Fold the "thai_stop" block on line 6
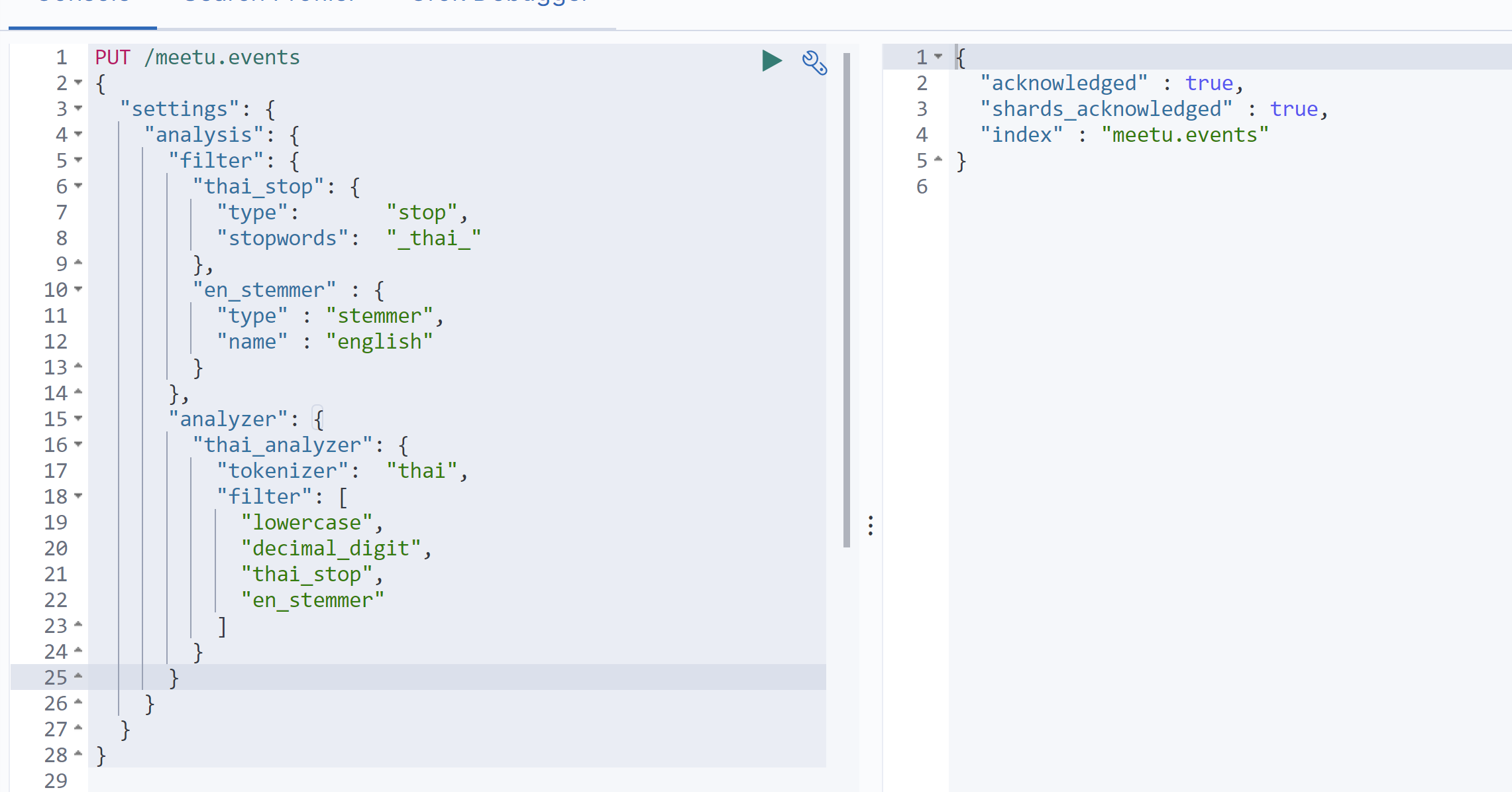The width and height of the screenshot is (1512, 792). coord(78,186)
